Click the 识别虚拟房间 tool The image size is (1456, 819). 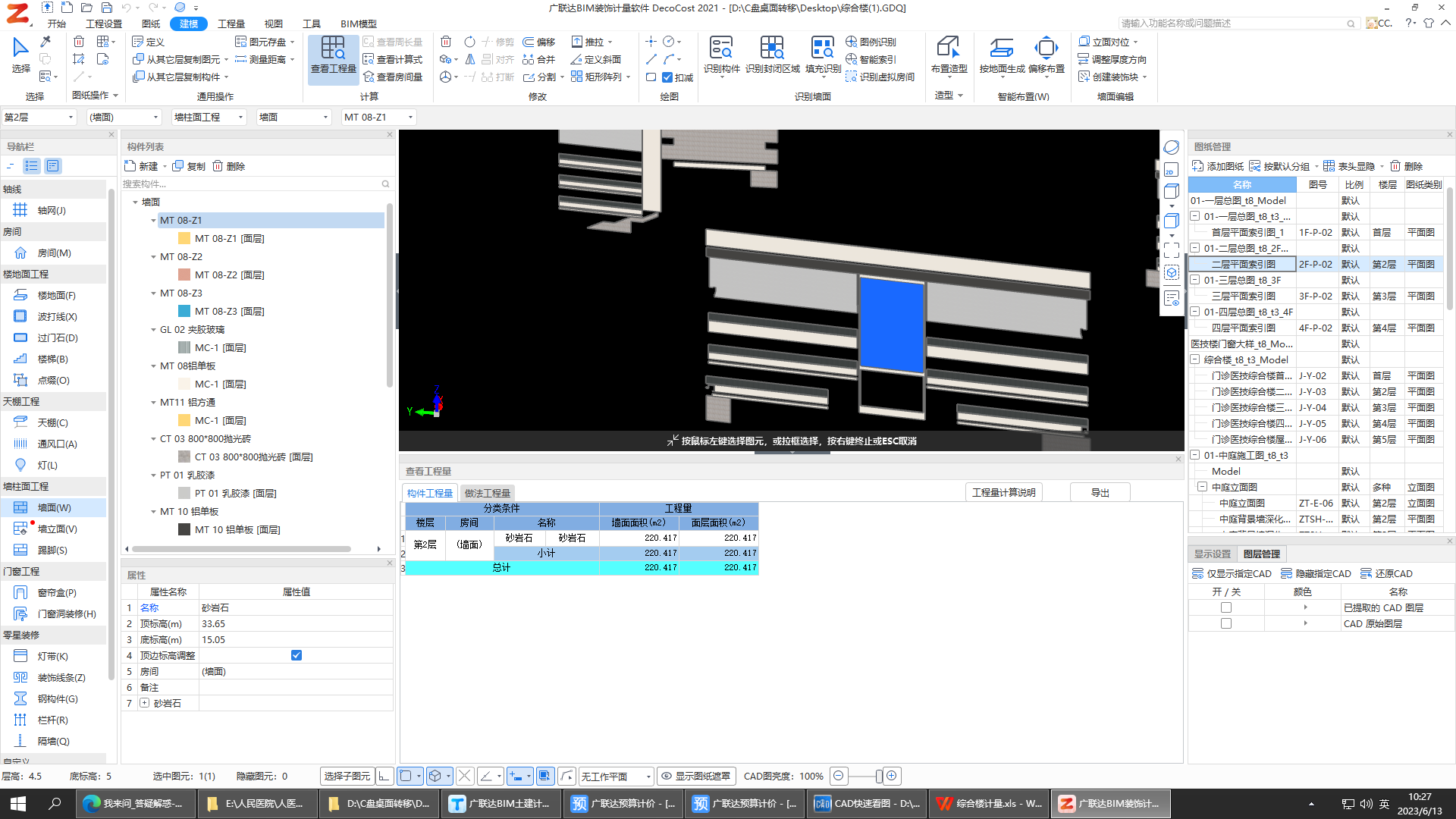[x=880, y=77]
